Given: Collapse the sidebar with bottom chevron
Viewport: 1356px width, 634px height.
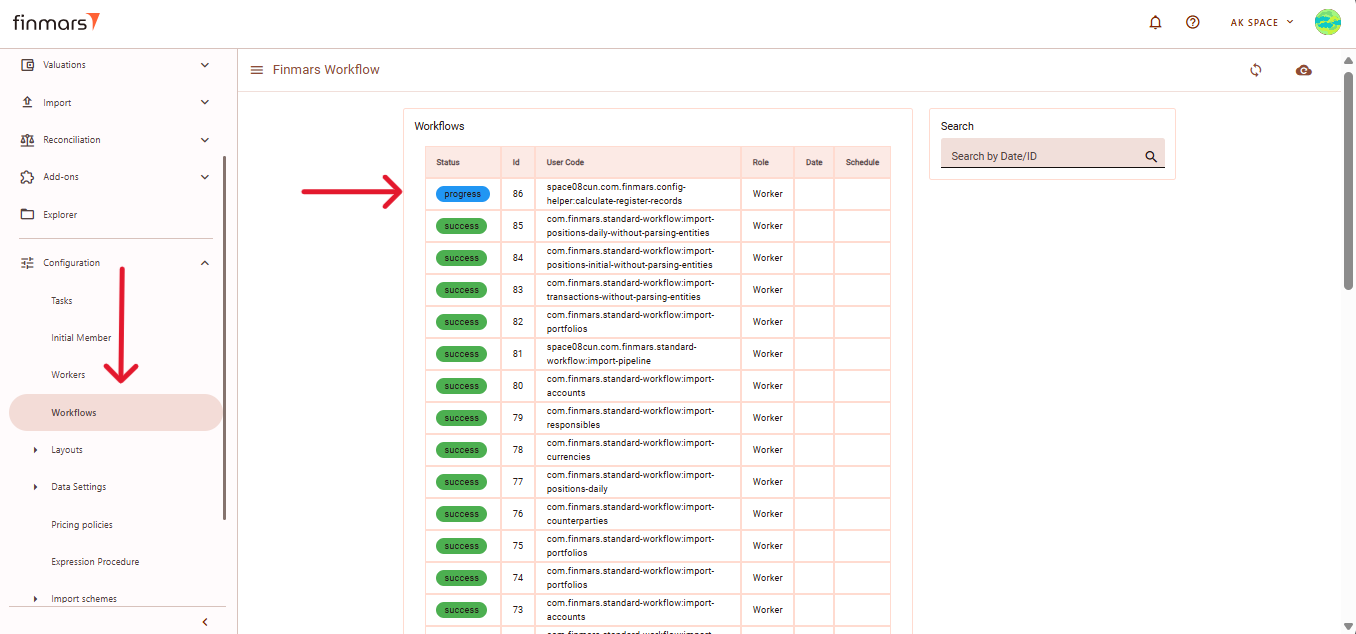Looking at the screenshot, I should pos(205,622).
